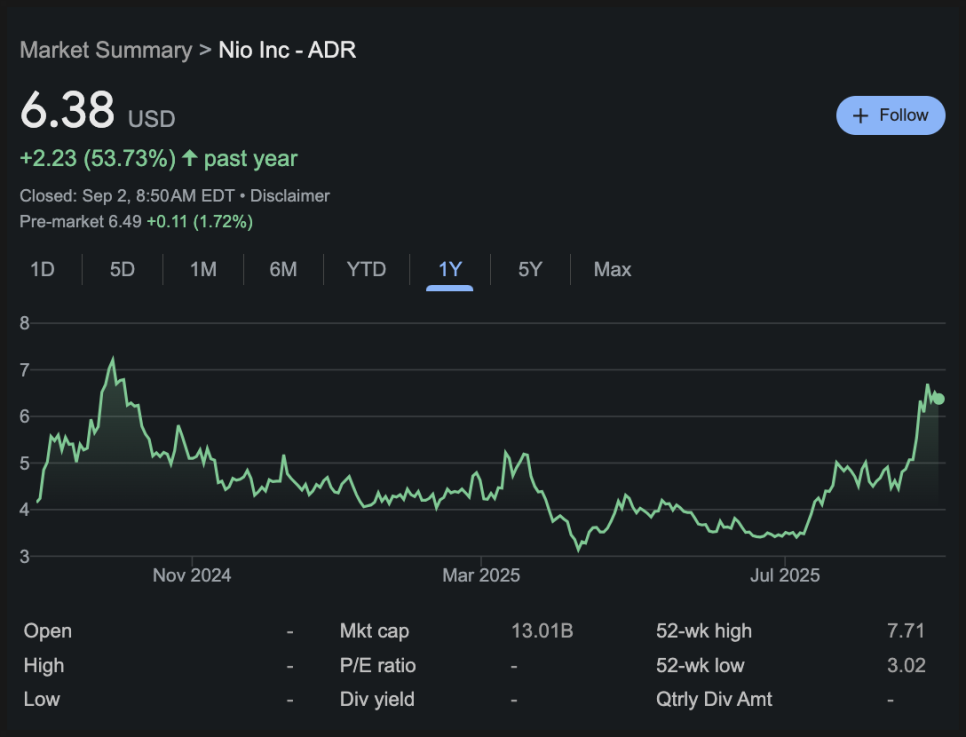The height and width of the screenshot is (737, 966).
Task: Click the Closed: Sep 2, 8:50 AM EDT text
Action: (x=127, y=196)
